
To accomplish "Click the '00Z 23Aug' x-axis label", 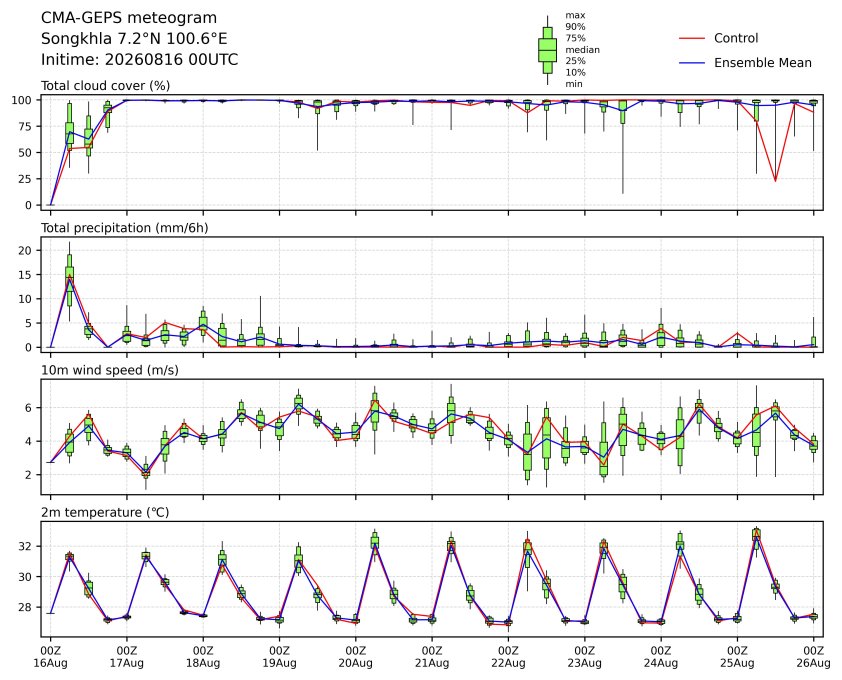I will point(584,657).
